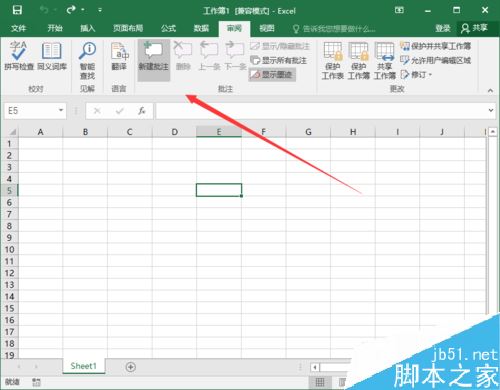This screenshot has width=500, height=390.
Task: Click the 登录 sign-in link
Action: coord(443,28)
